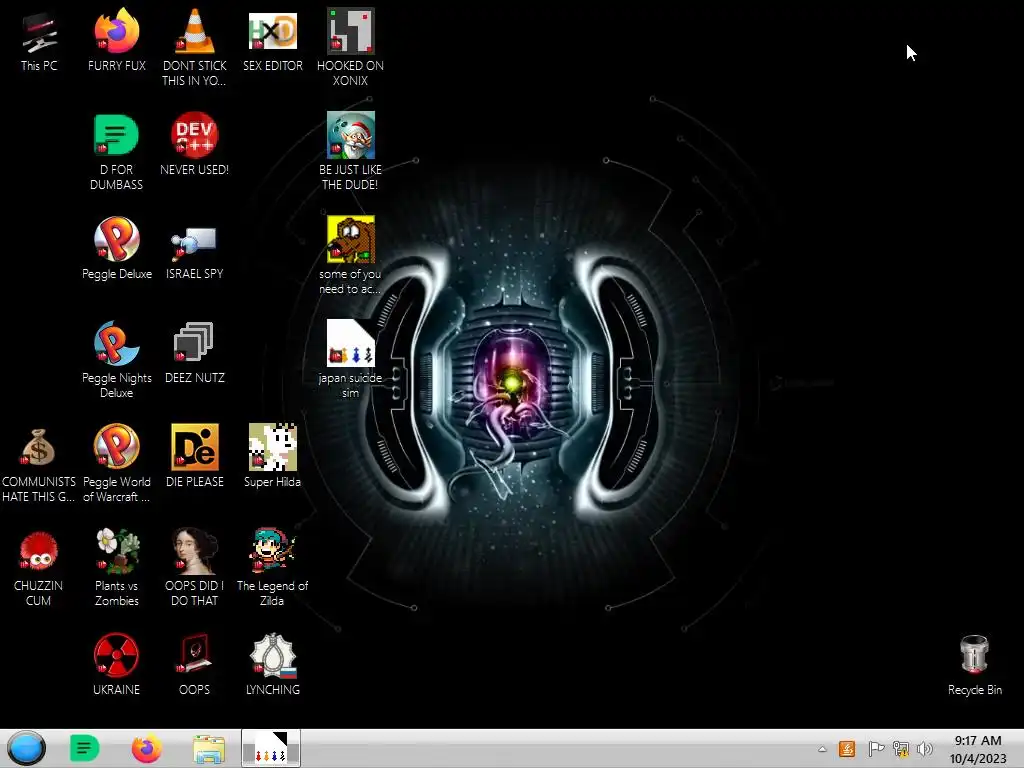Show hidden tray icons arrow
The image size is (1024, 768).
point(822,750)
